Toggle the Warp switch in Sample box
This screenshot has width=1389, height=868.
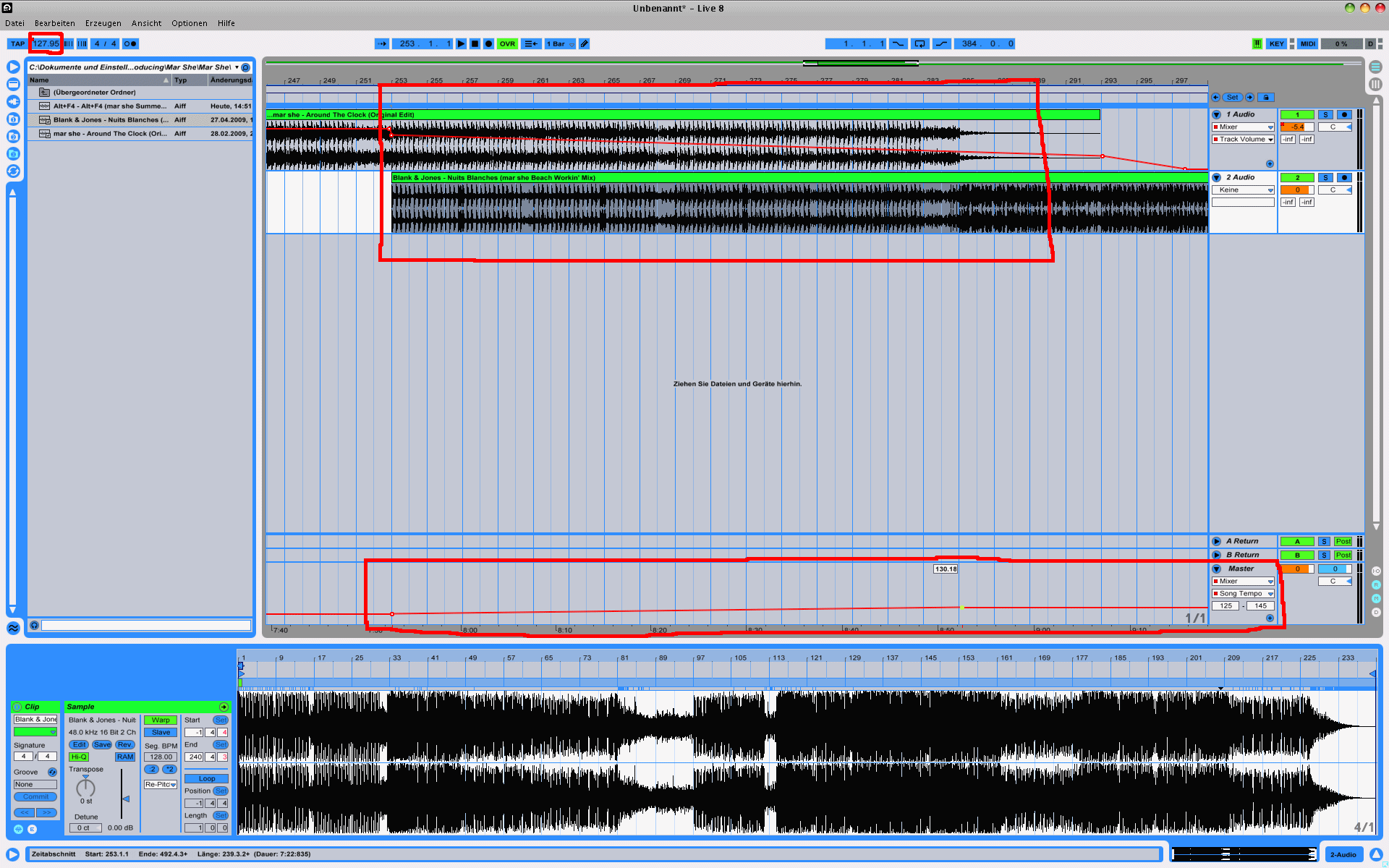point(161,720)
